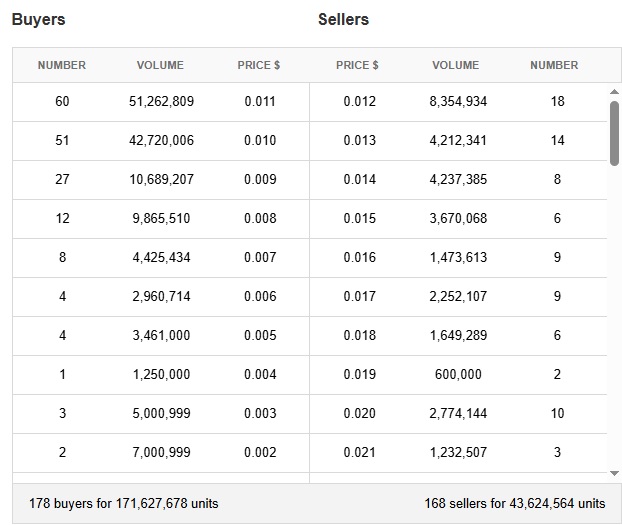Select seller volume 1,473,613
The width and height of the screenshot is (622, 525).
pos(458,258)
